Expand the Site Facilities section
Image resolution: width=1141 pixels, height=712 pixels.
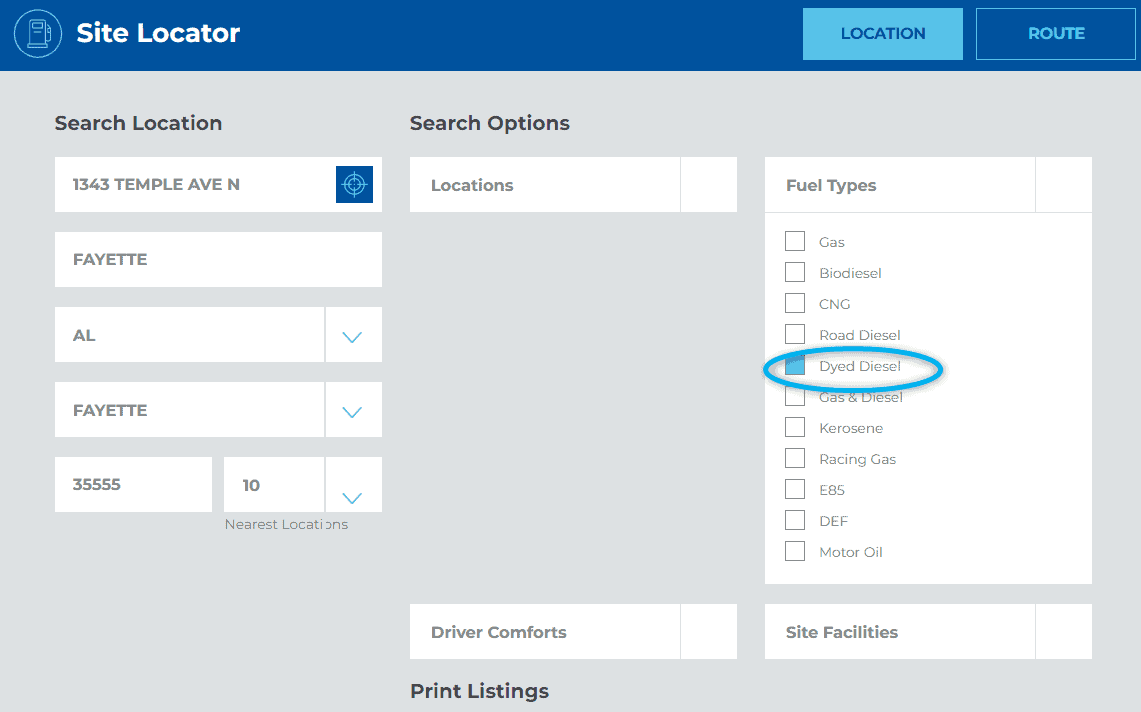(1063, 632)
